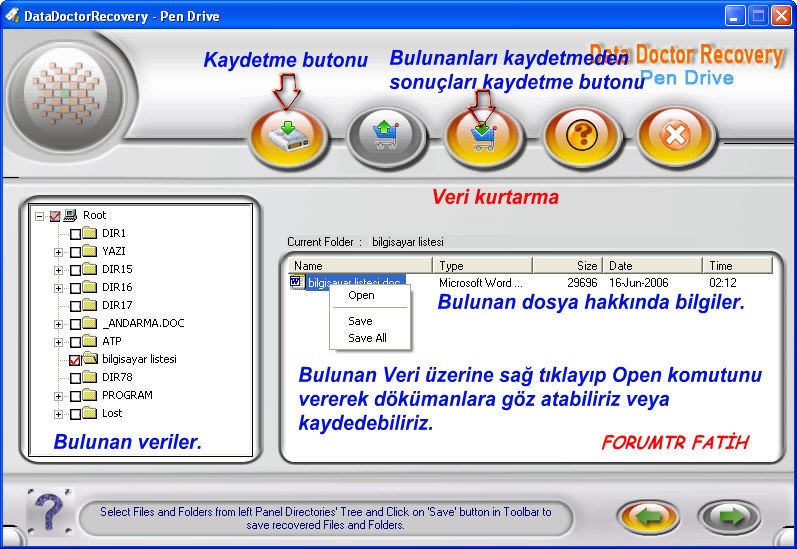The image size is (797, 549).
Task: Expand the ATP folder node
Action: pos(58,342)
